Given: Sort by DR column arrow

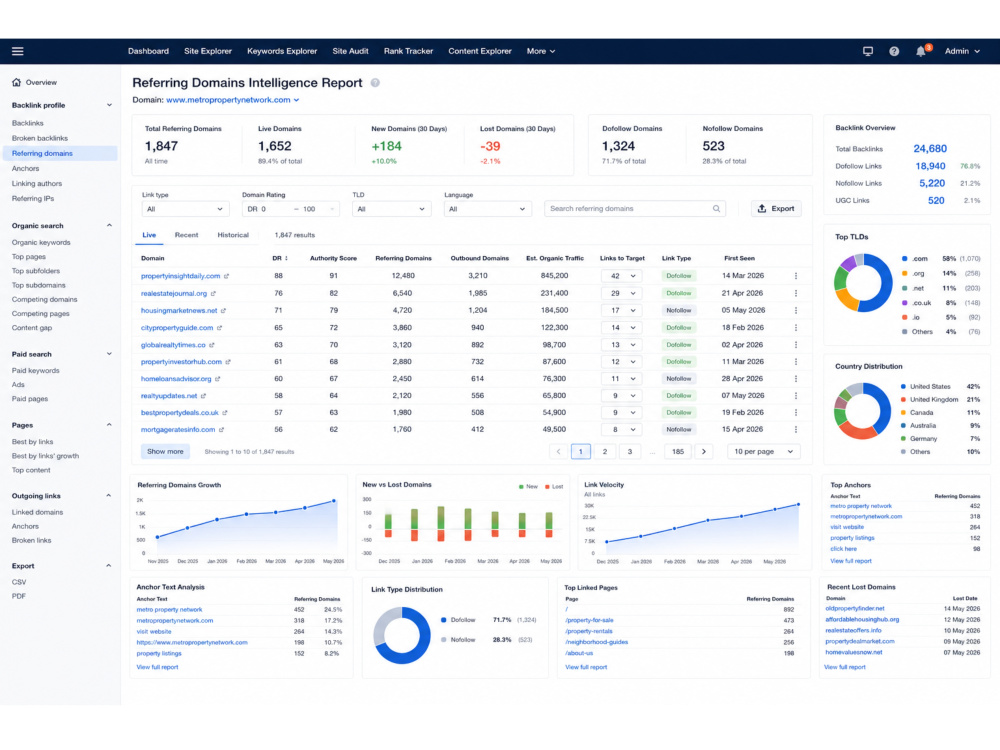Looking at the screenshot, I should coord(286,258).
